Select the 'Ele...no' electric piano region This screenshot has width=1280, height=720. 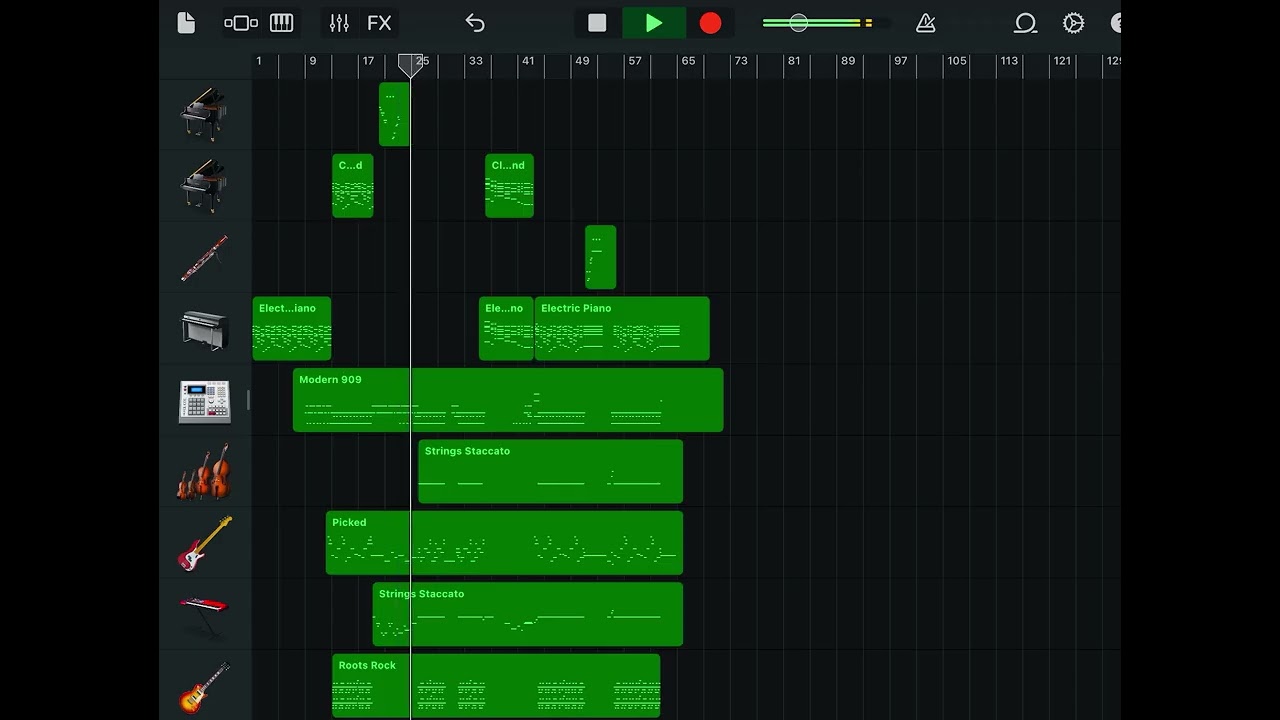[x=506, y=329]
